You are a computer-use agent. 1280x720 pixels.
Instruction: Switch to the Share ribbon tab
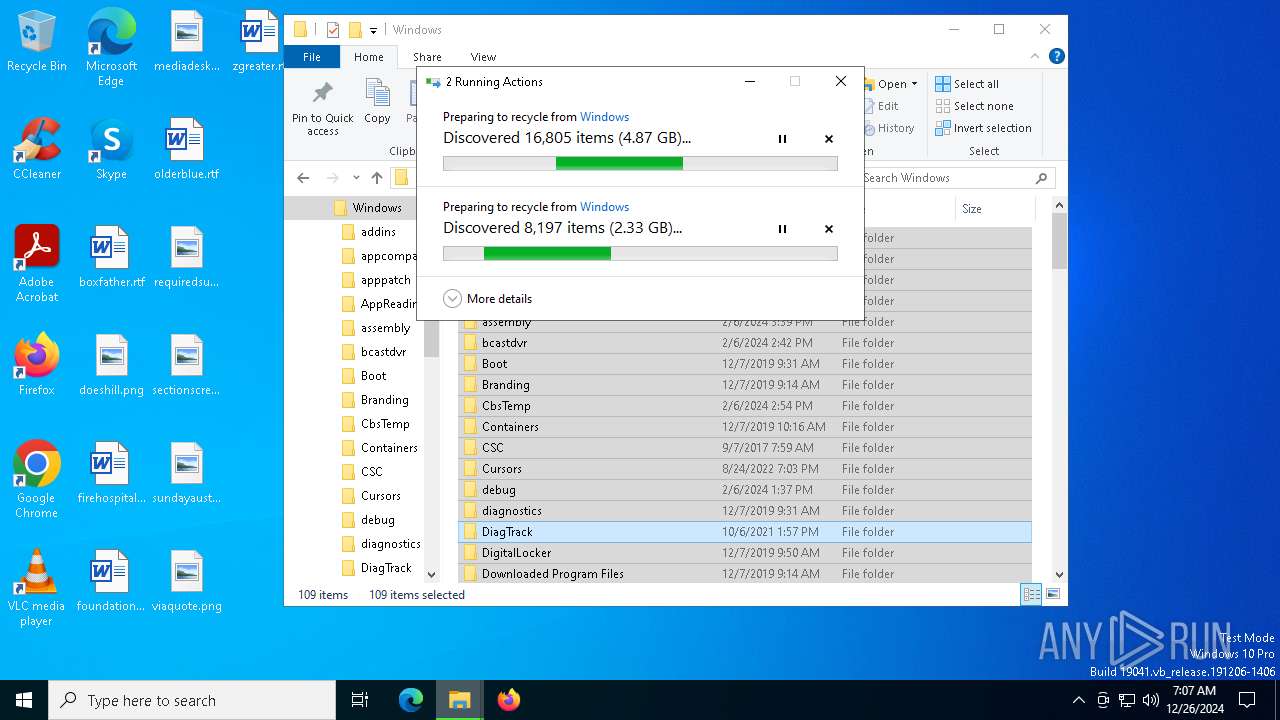(427, 57)
